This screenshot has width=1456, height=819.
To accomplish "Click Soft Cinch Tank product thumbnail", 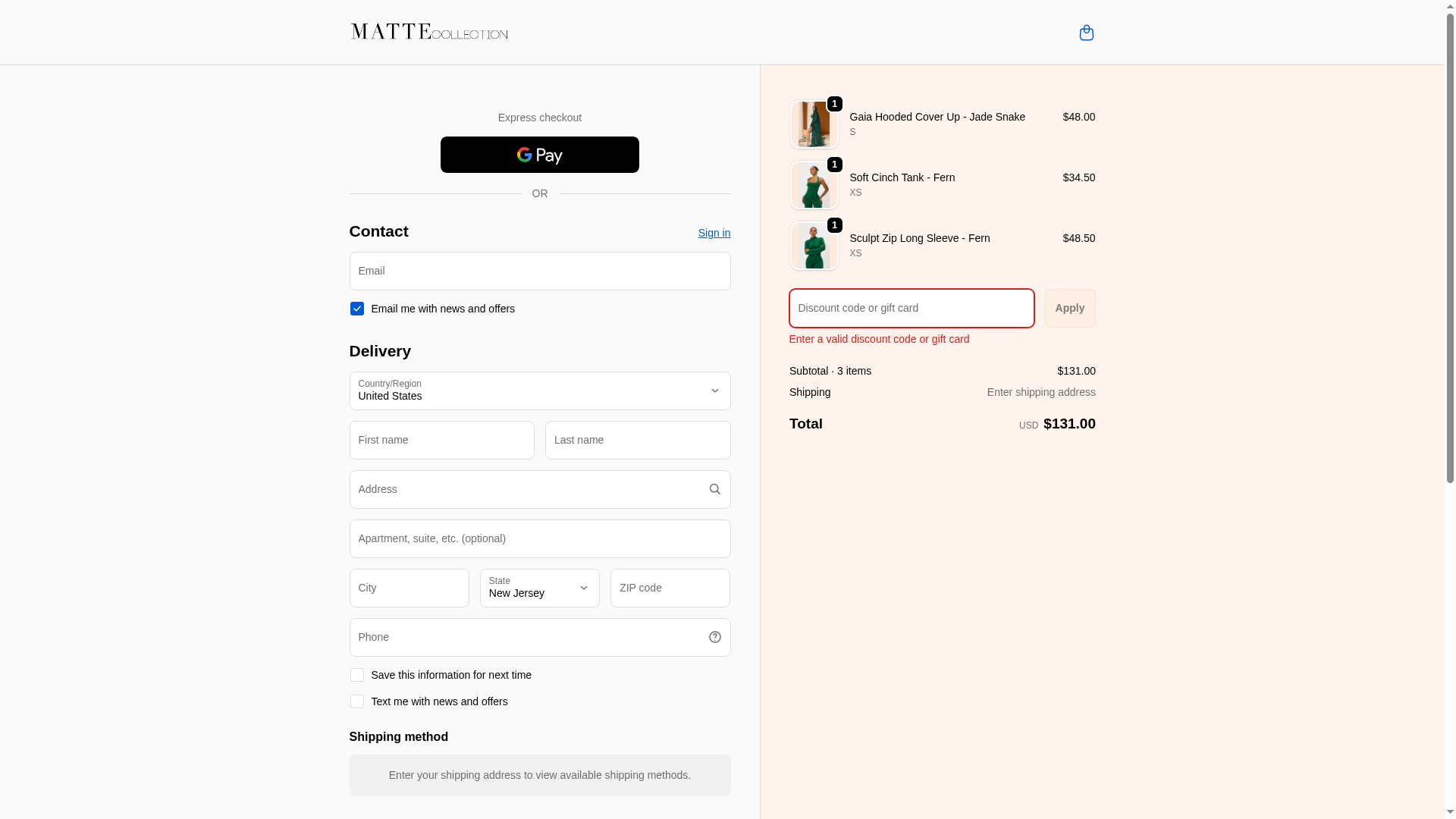I will click(x=814, y=185).
